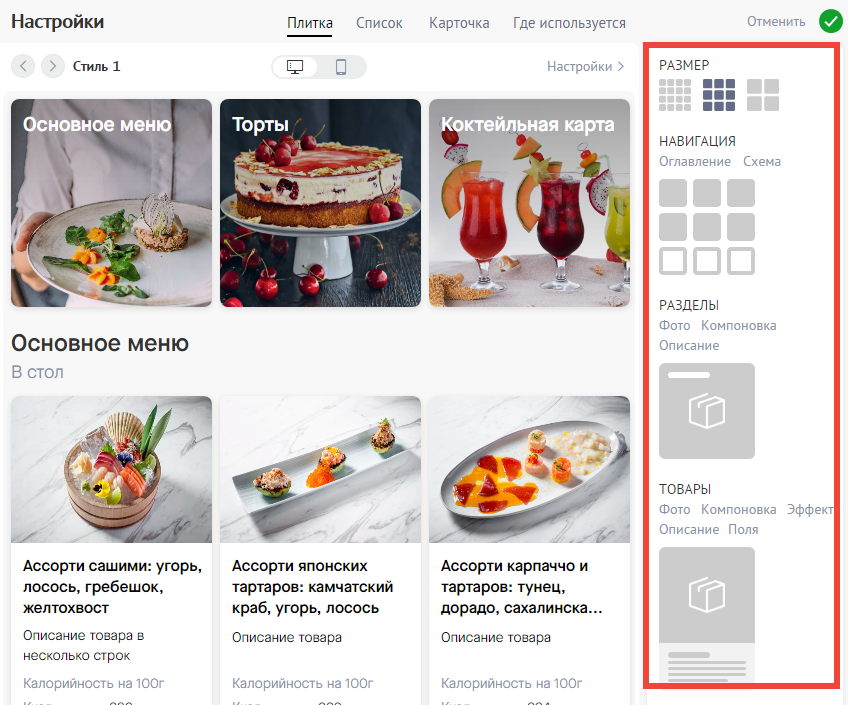This screenshot has width=848, height=705.
Task: Open the Плитка tab
Action: coord(310,23)
